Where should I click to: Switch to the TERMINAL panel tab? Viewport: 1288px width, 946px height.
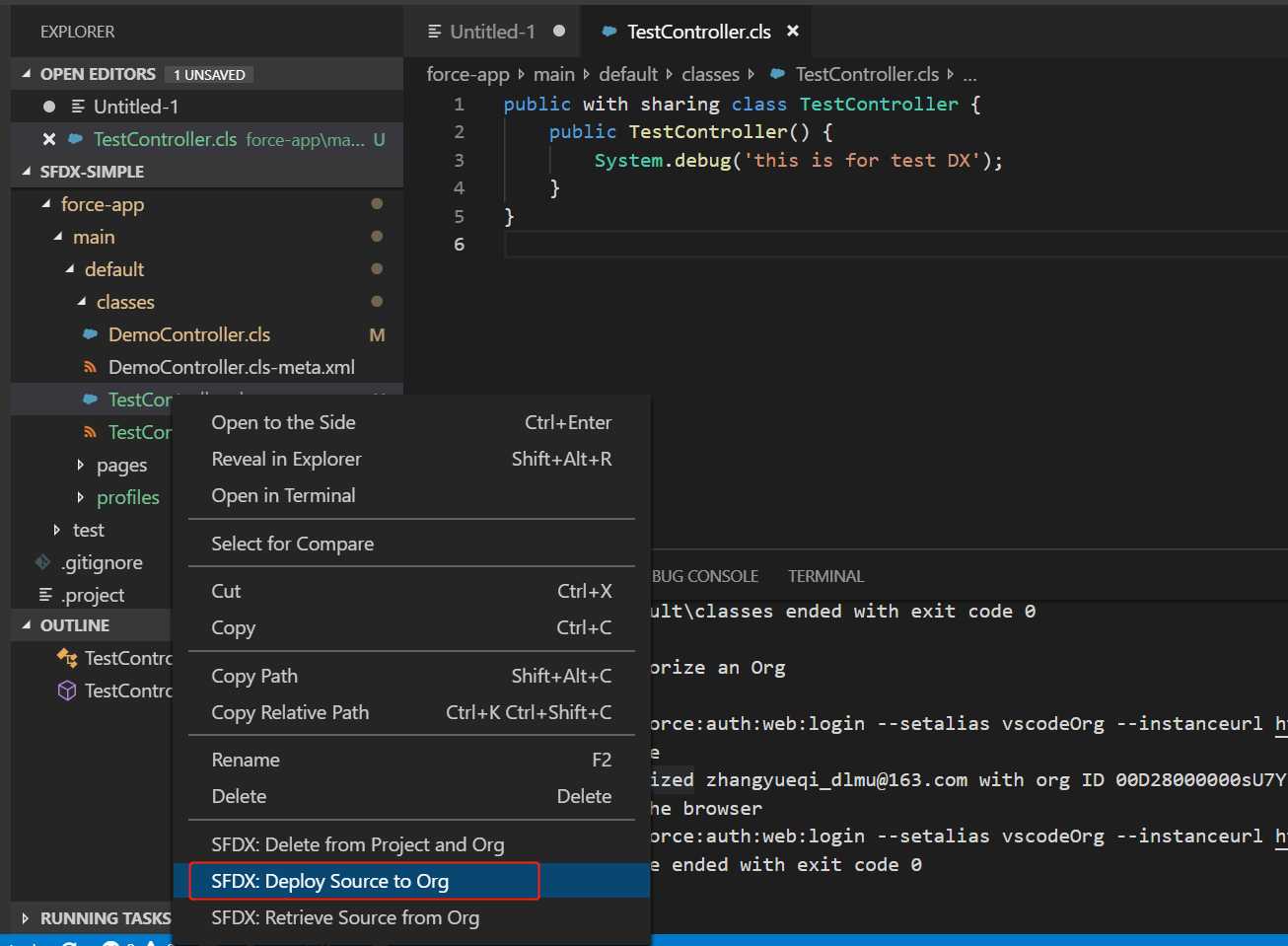click(x=825, y=576)
